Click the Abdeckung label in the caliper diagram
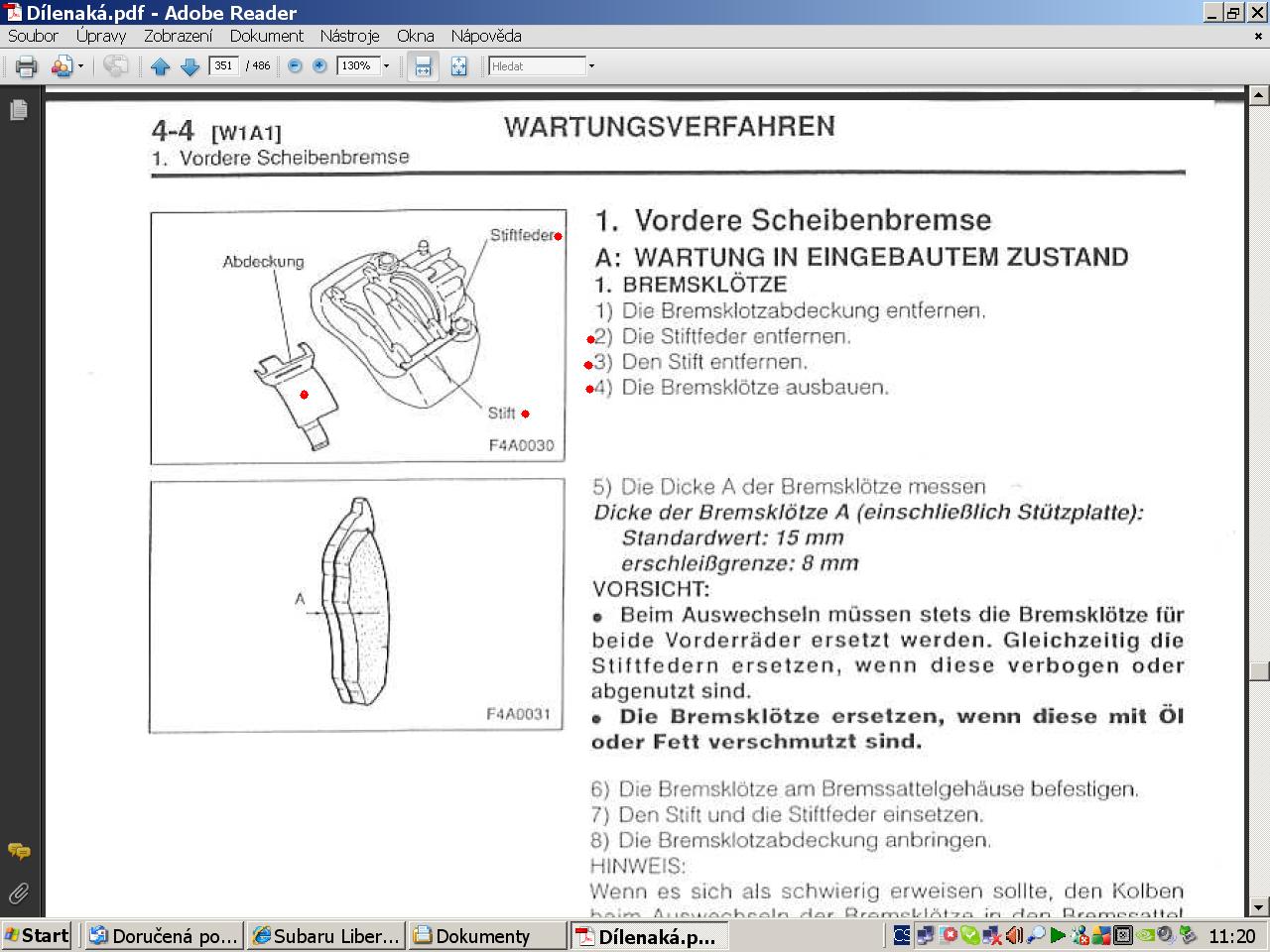 [x=263, y=262]
